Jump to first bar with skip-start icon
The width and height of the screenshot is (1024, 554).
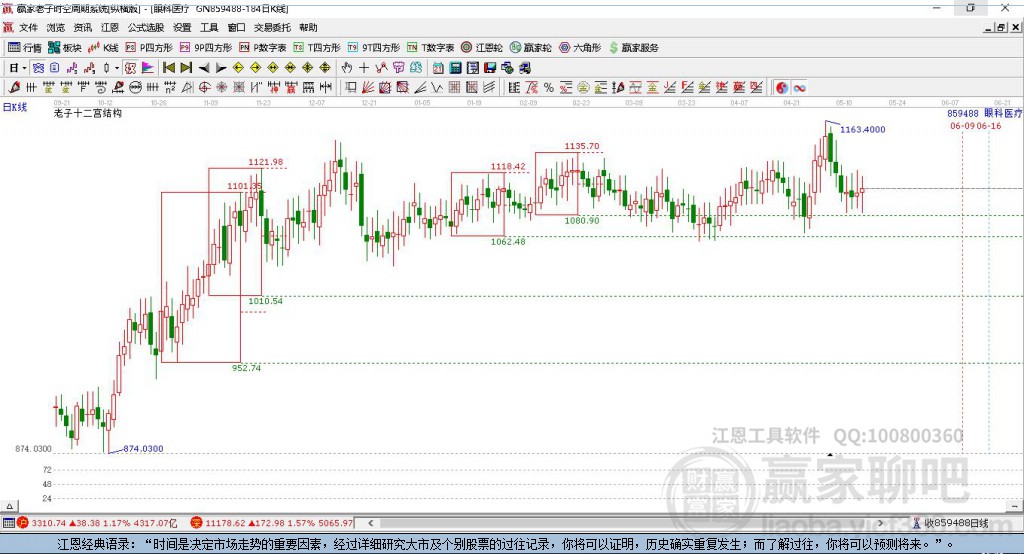168,68
